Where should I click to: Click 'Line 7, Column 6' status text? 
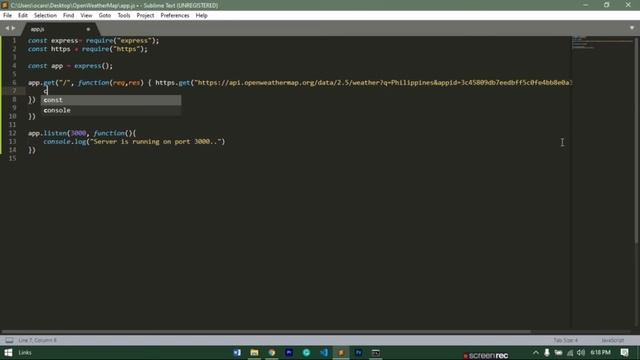coord(38,340)
